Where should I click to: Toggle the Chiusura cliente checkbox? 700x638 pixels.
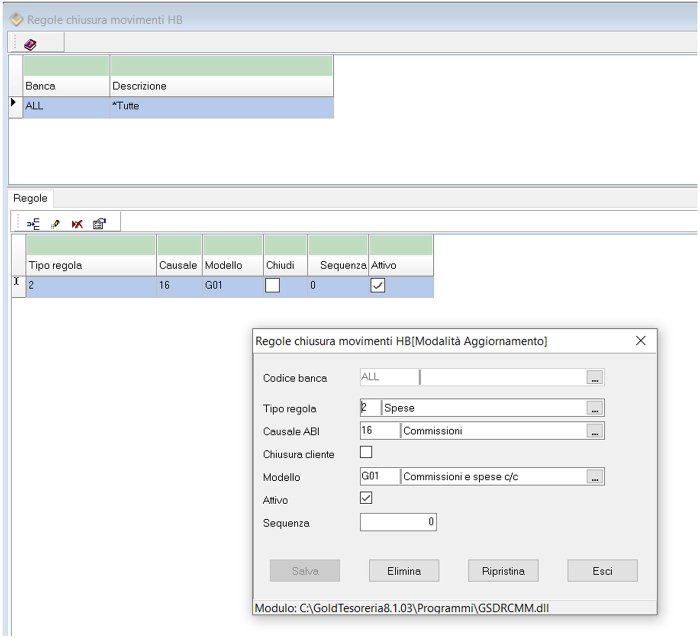366,453
